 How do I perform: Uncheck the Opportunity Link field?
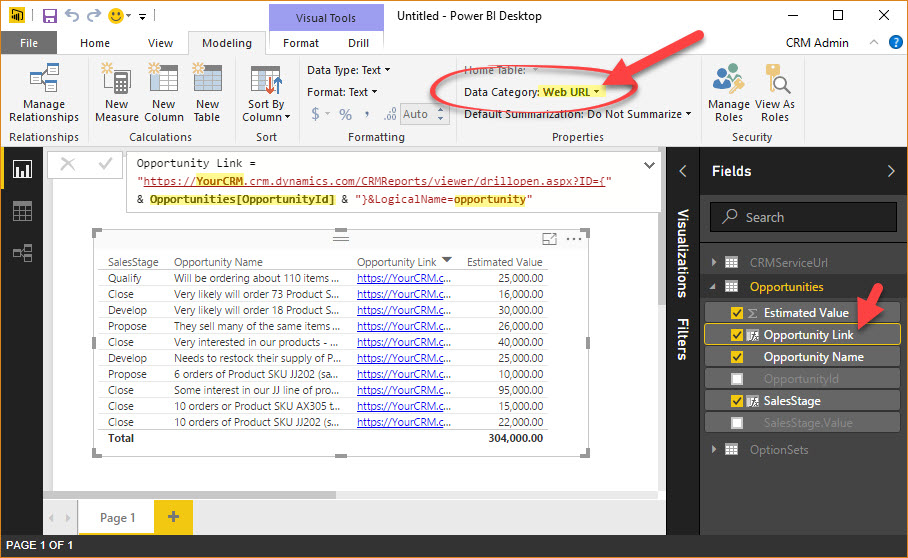[x=737, y=335]
